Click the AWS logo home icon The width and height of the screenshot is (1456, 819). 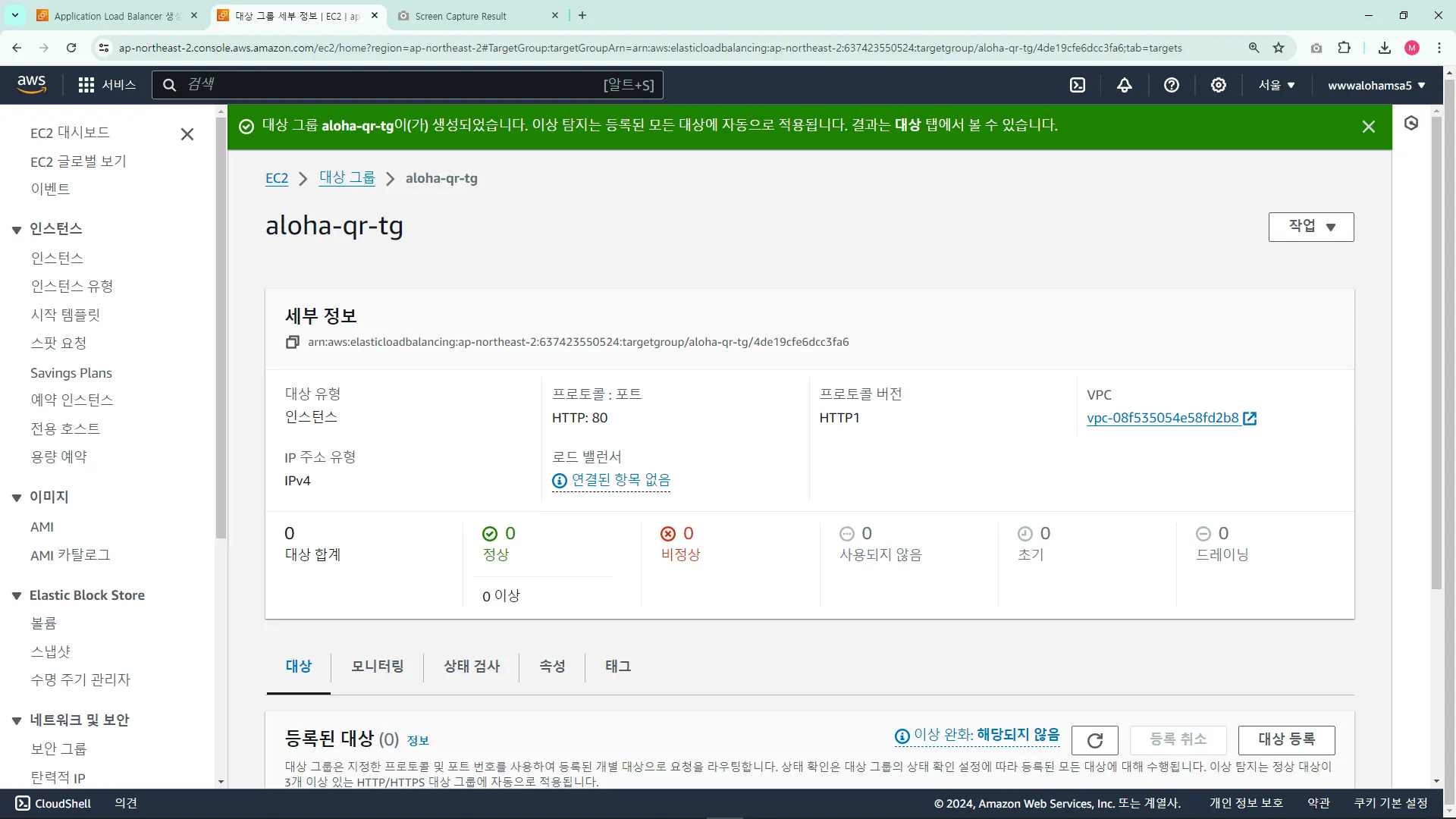tap(31, 84)
